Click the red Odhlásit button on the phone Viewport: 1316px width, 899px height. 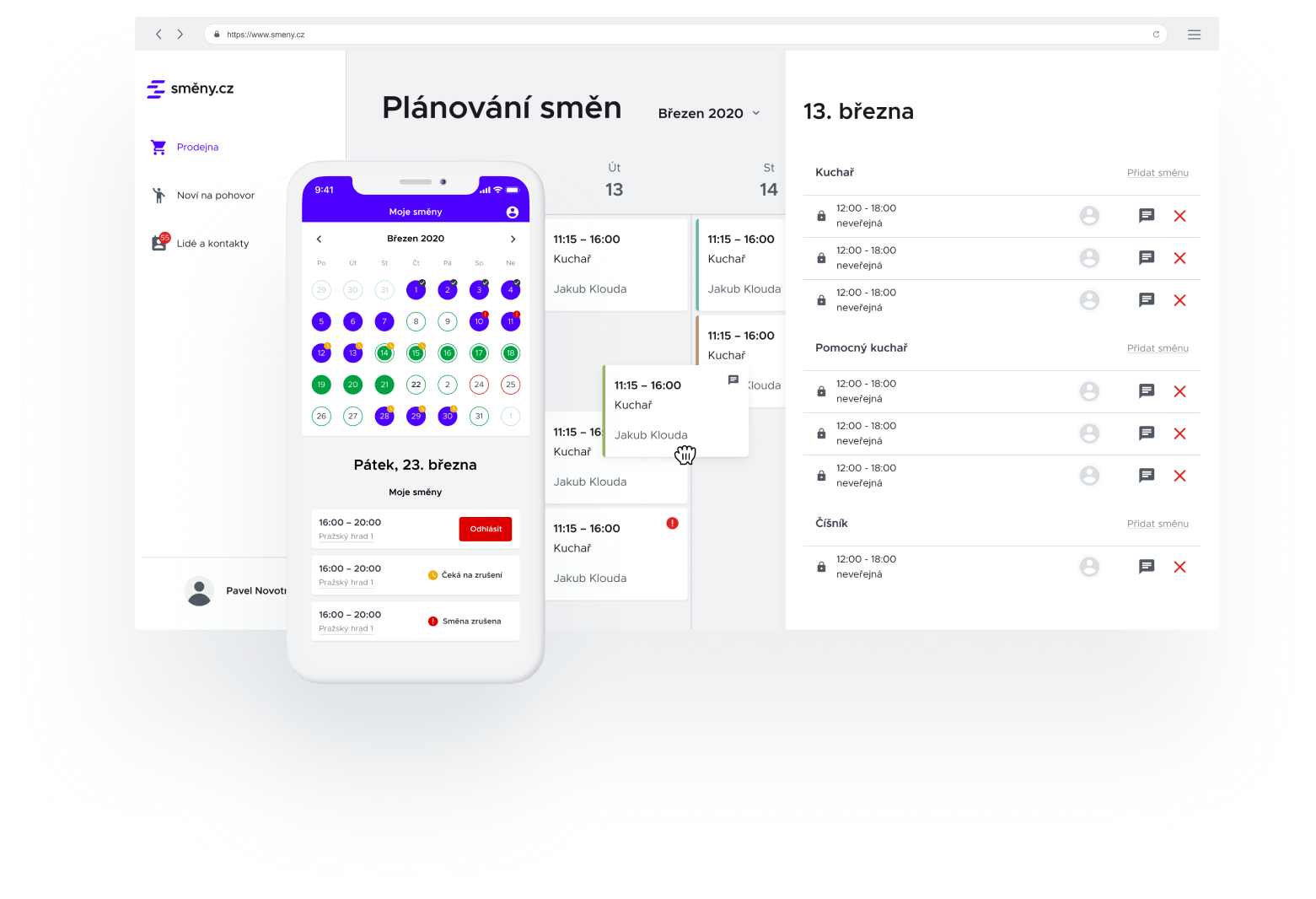(486, 529)
